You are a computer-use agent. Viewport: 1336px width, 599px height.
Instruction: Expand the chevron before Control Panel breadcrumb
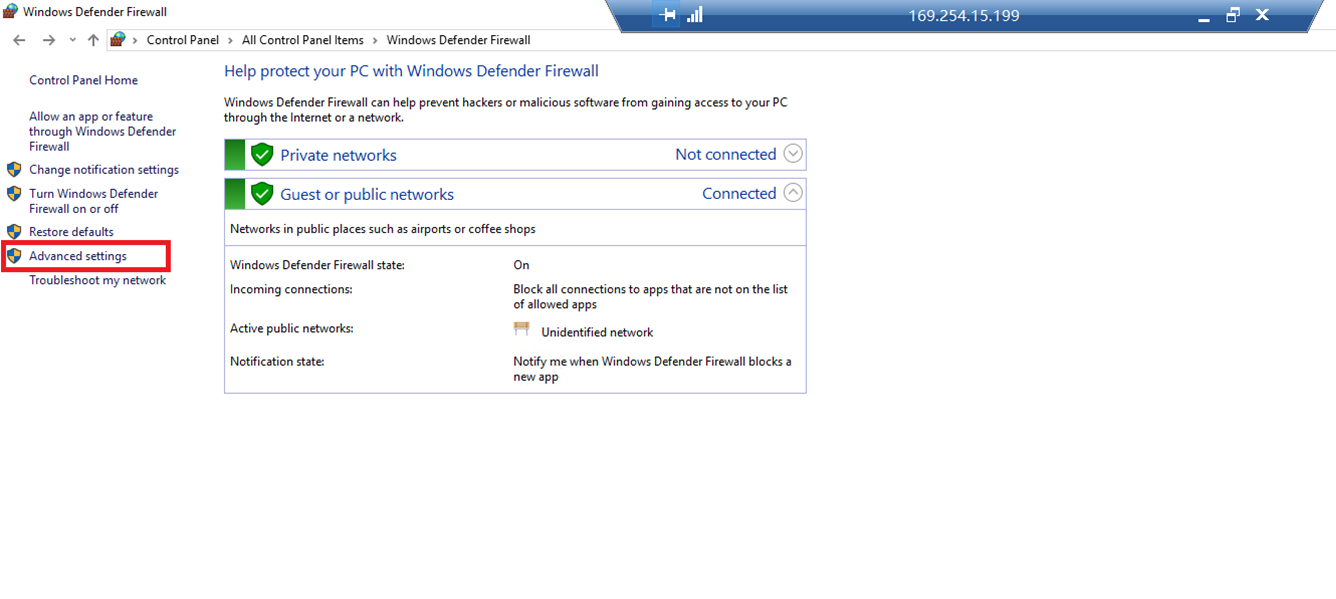tap(135, 40)
